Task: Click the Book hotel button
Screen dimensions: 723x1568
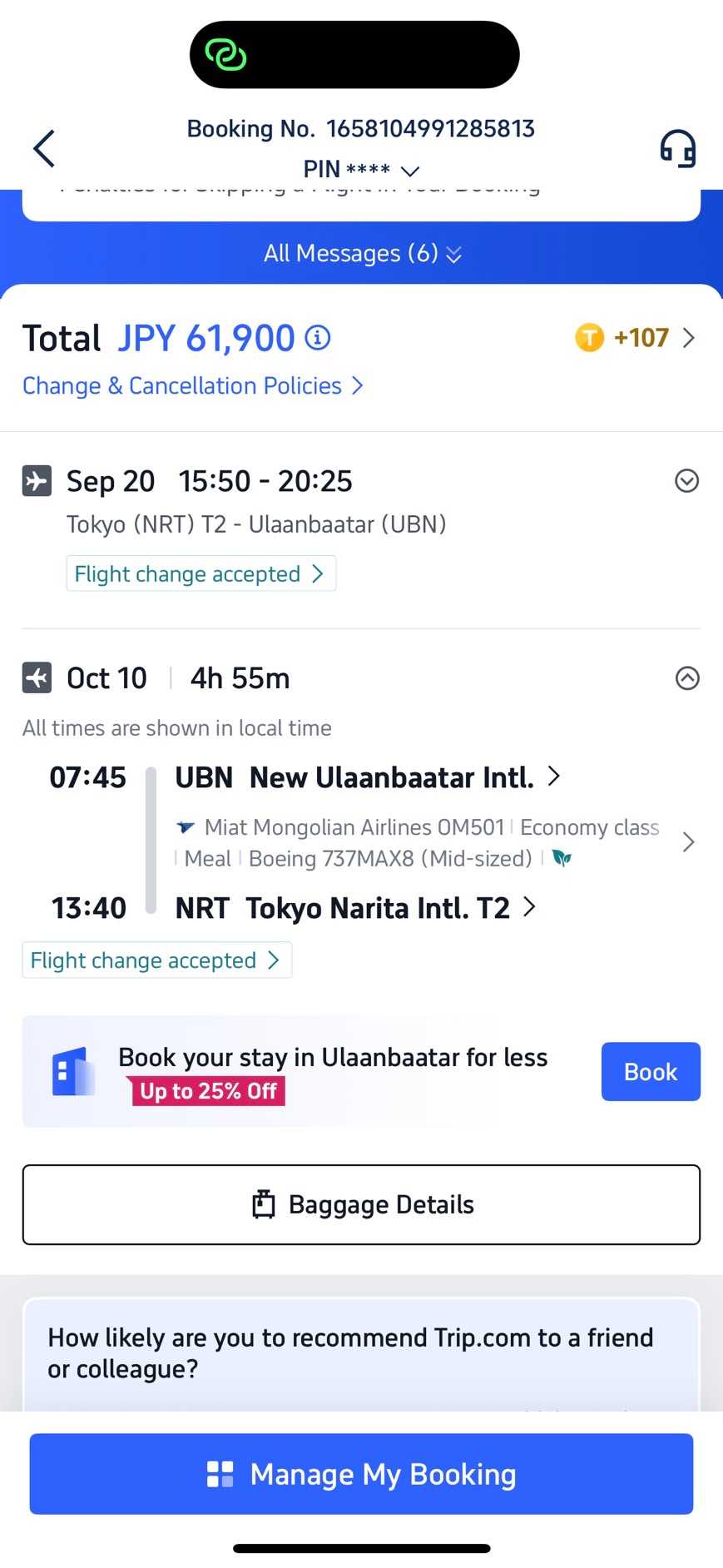Action: pos(650,1072)
